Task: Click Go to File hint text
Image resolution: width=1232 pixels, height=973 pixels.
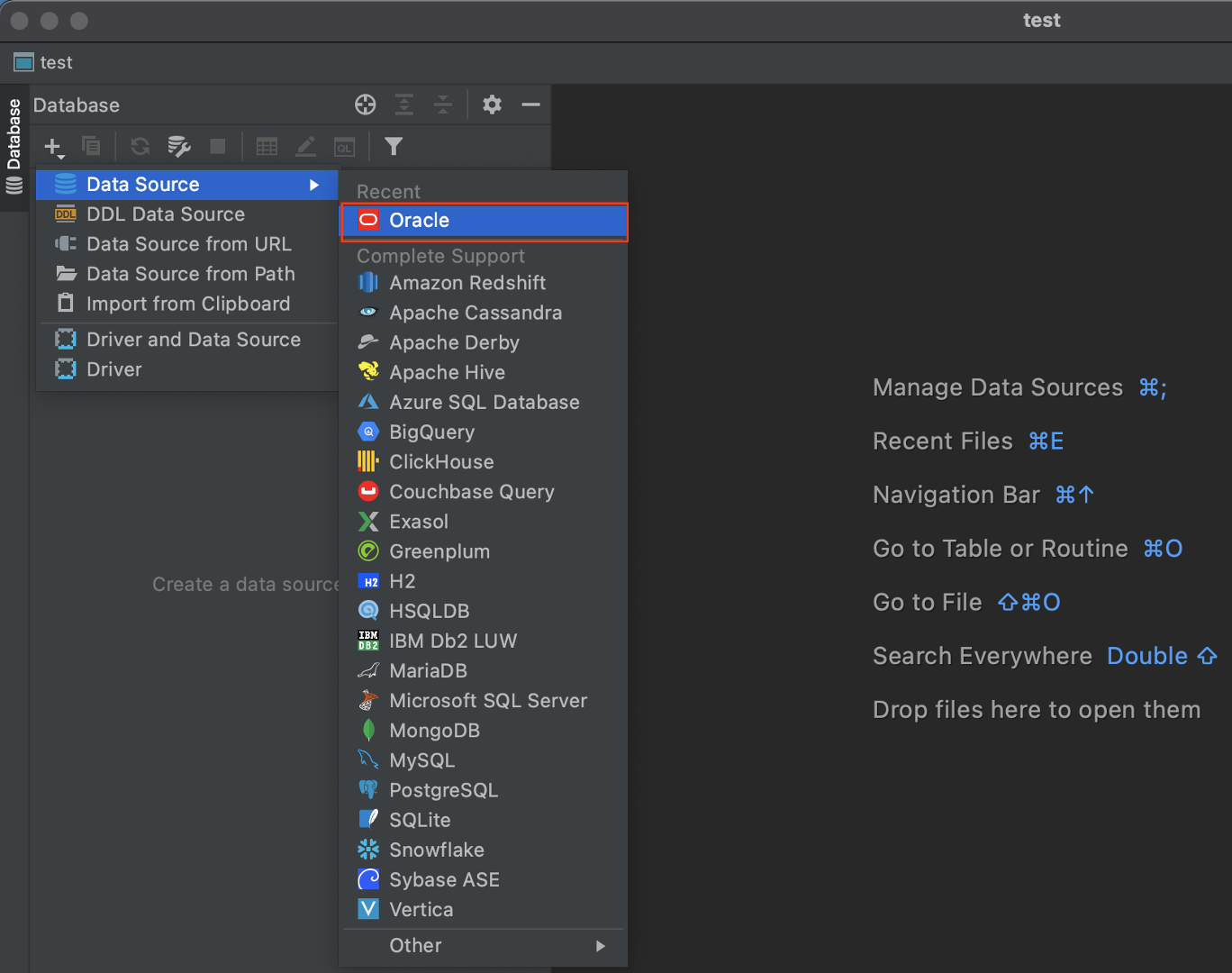Action: pos(927,602)
